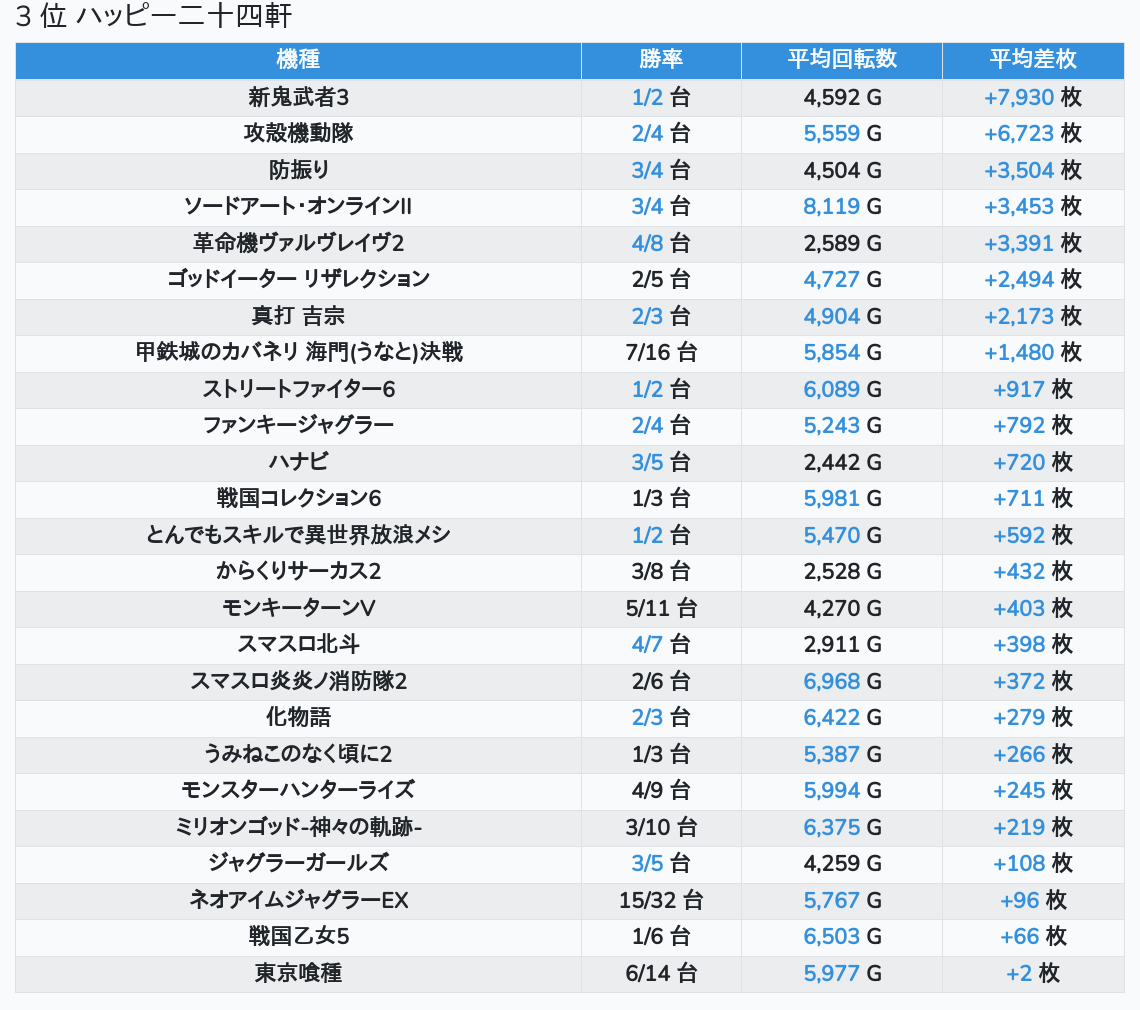
Task: Select machine name スマスロ北斗
Action: point(298,644)
